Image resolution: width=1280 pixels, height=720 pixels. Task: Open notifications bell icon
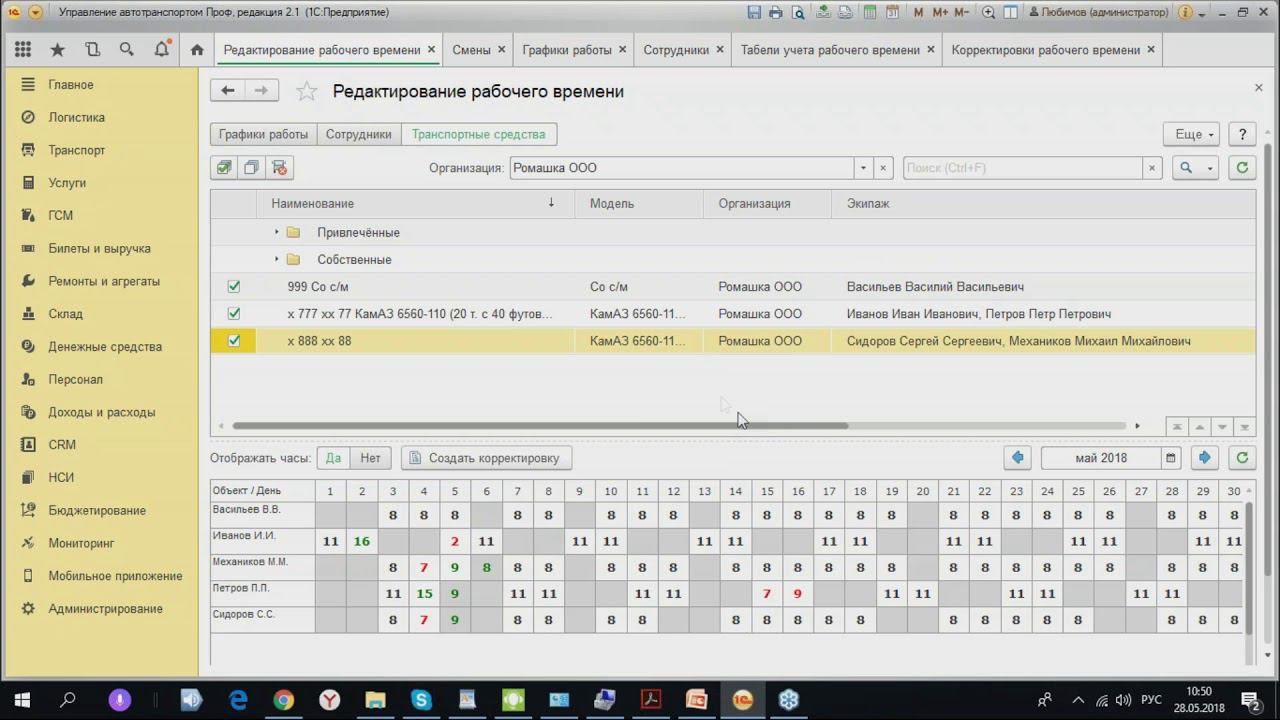point(162,50)
